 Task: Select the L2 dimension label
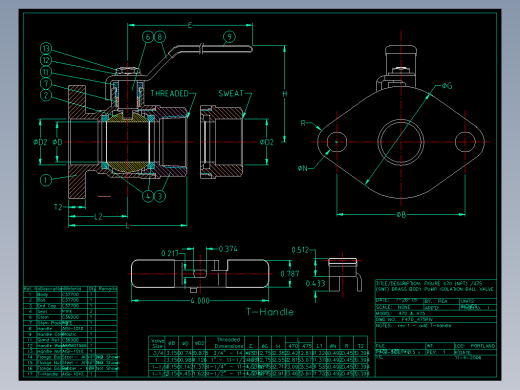[x=98, y=217]
